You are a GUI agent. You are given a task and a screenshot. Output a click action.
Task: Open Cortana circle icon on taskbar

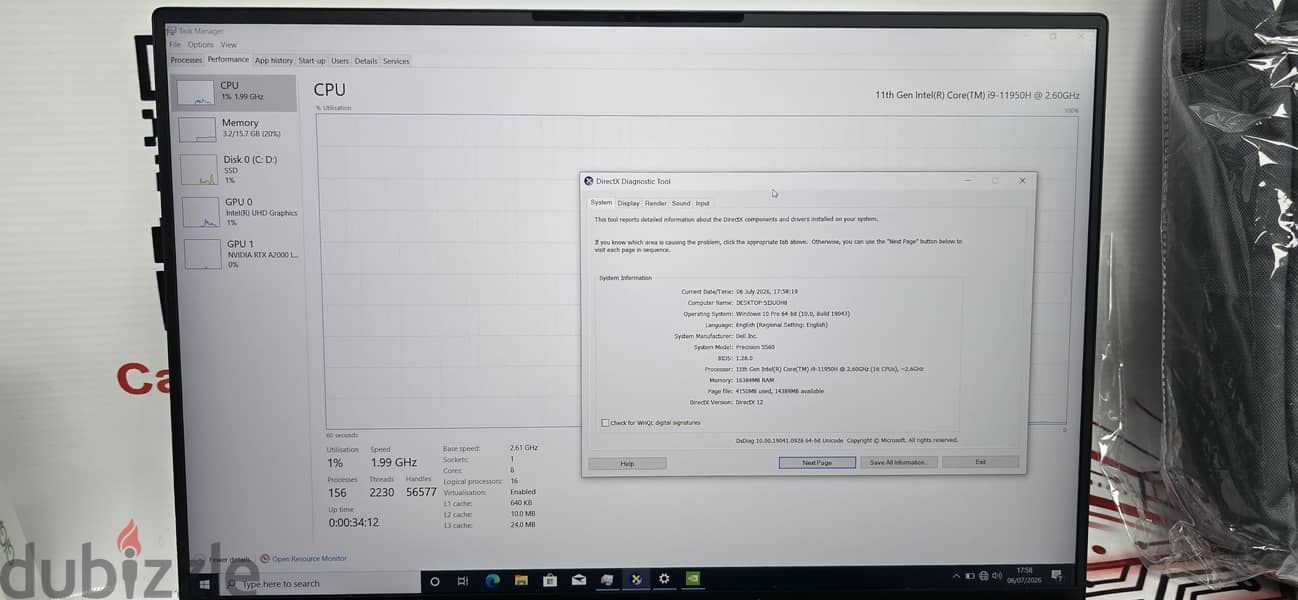435,581
